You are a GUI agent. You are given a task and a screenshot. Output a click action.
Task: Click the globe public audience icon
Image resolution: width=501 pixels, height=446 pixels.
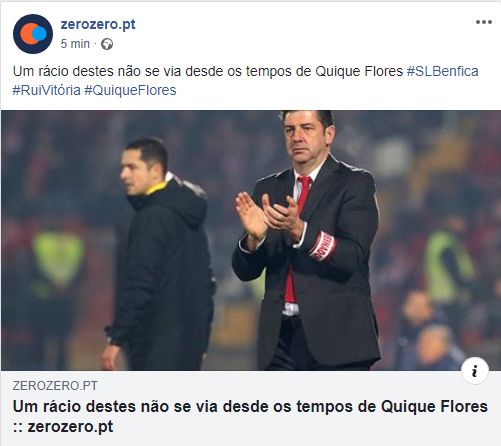(107, 44)
